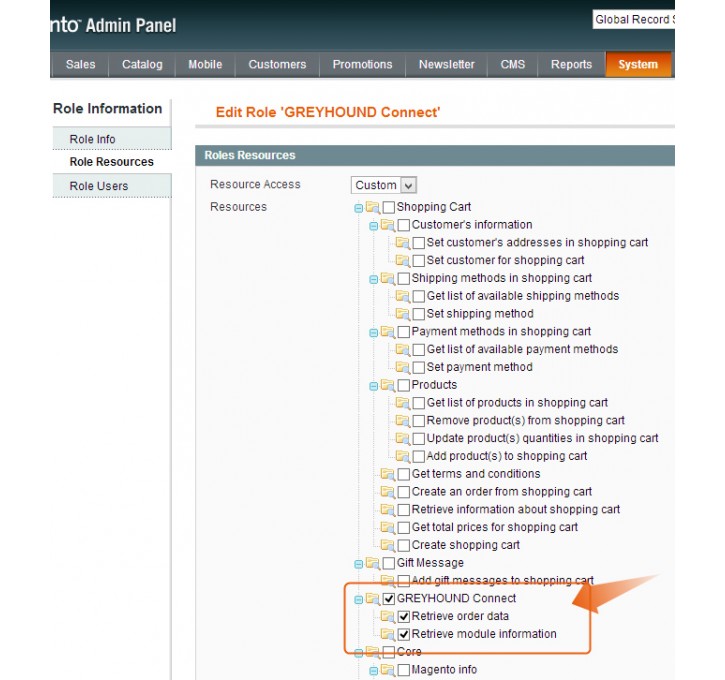The image size is (725, 680).
Task: Click folder icon beside Set payment method
Action: tap(402, 368)
